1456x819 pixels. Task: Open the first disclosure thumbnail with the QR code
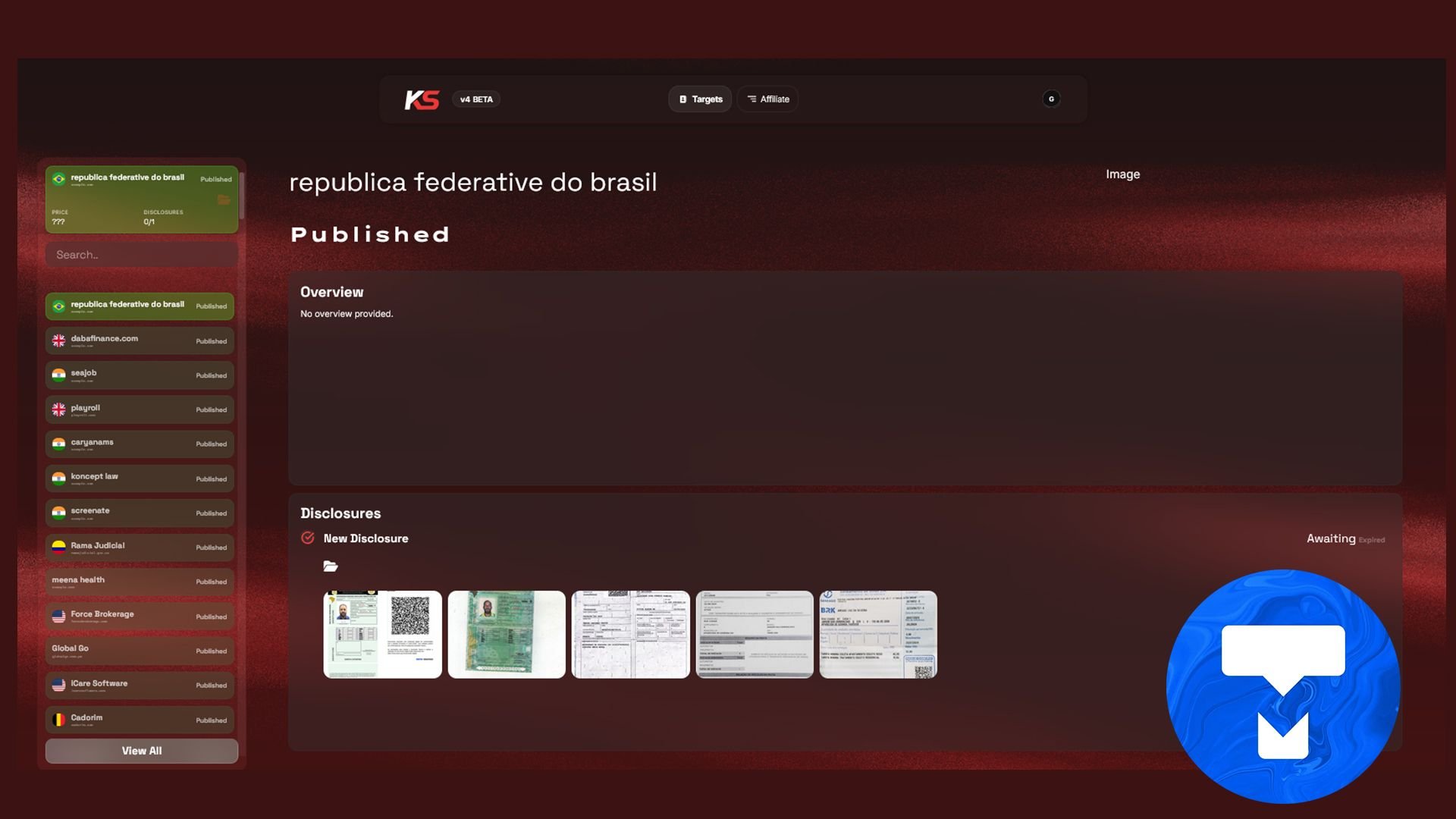(x=382, y=635)
